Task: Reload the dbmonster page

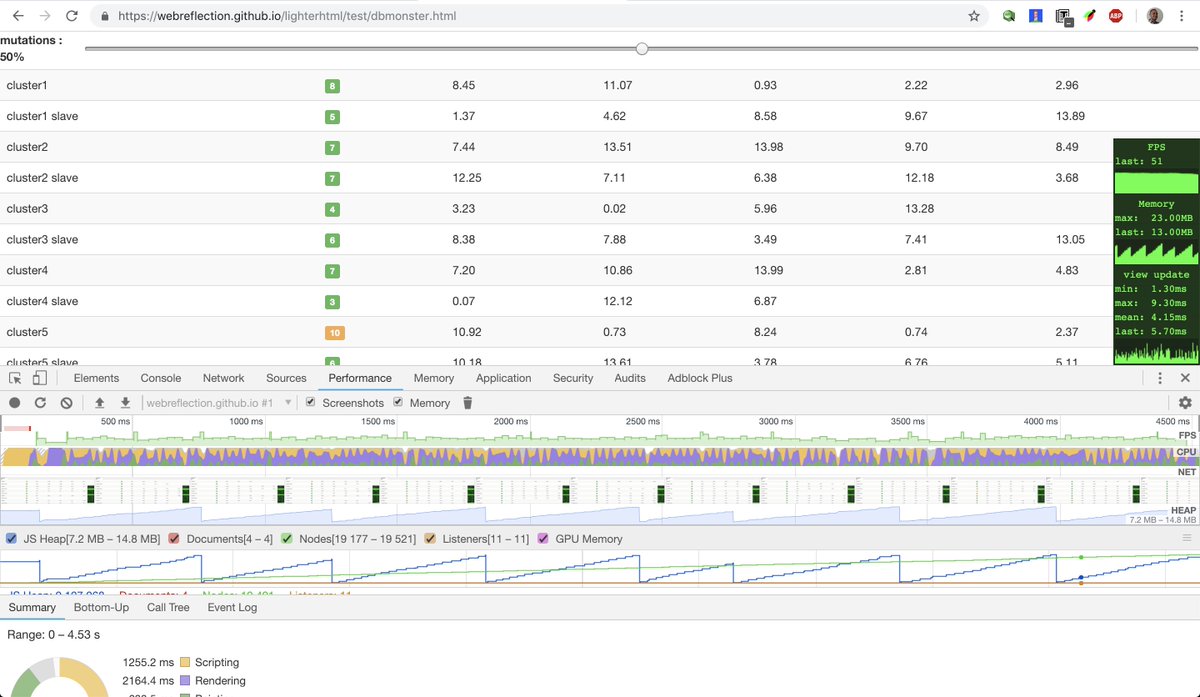Action: [71, 16]
